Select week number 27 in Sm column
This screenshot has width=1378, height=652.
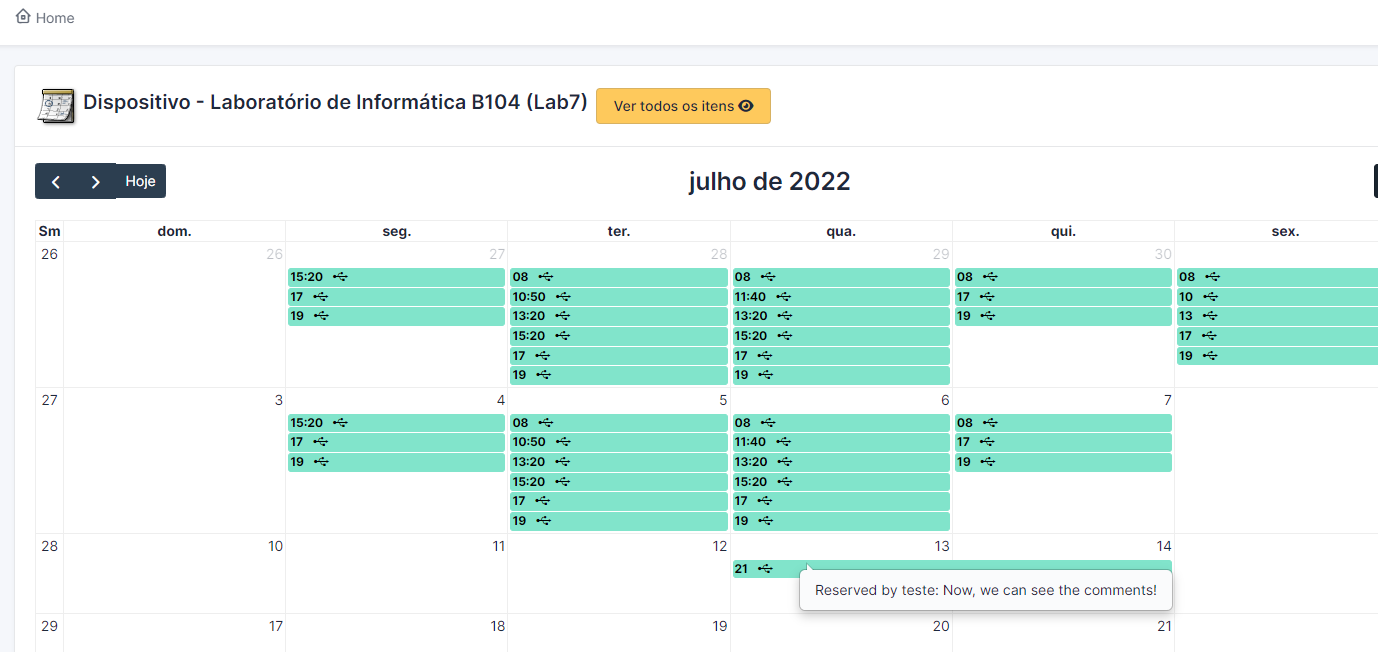pos(49,400)
